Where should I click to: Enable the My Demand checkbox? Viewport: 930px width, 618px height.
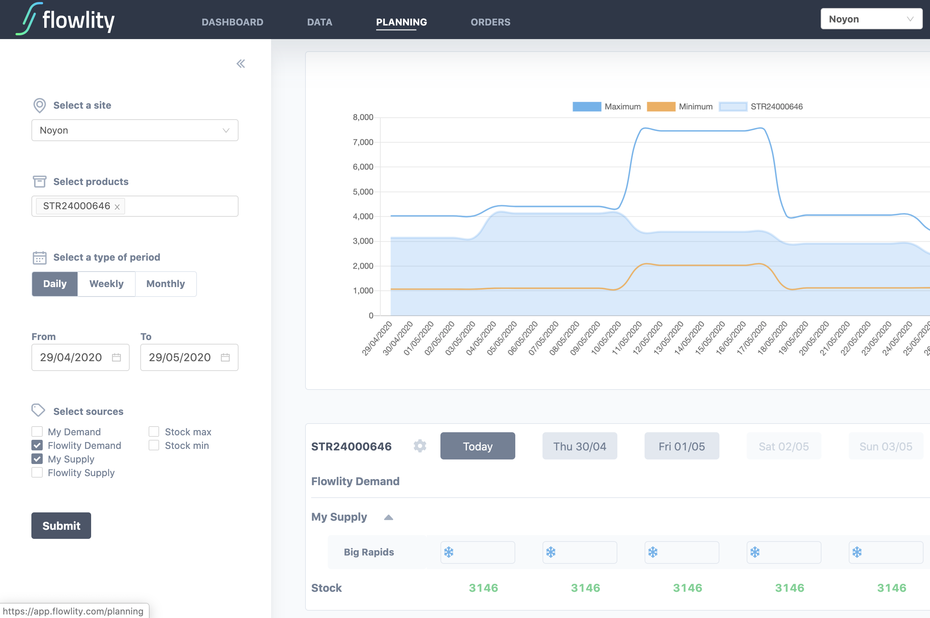pos(37,432)
